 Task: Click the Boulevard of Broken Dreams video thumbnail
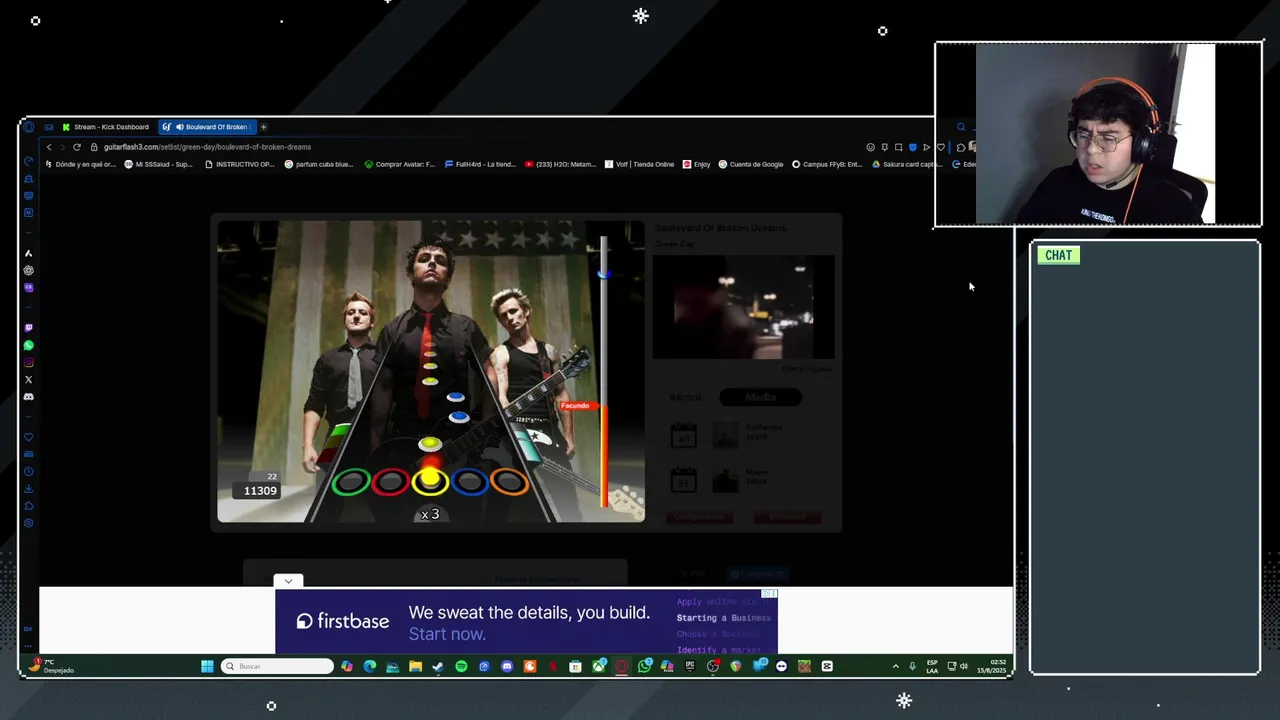pyautogui.click(x=743, y=307)
